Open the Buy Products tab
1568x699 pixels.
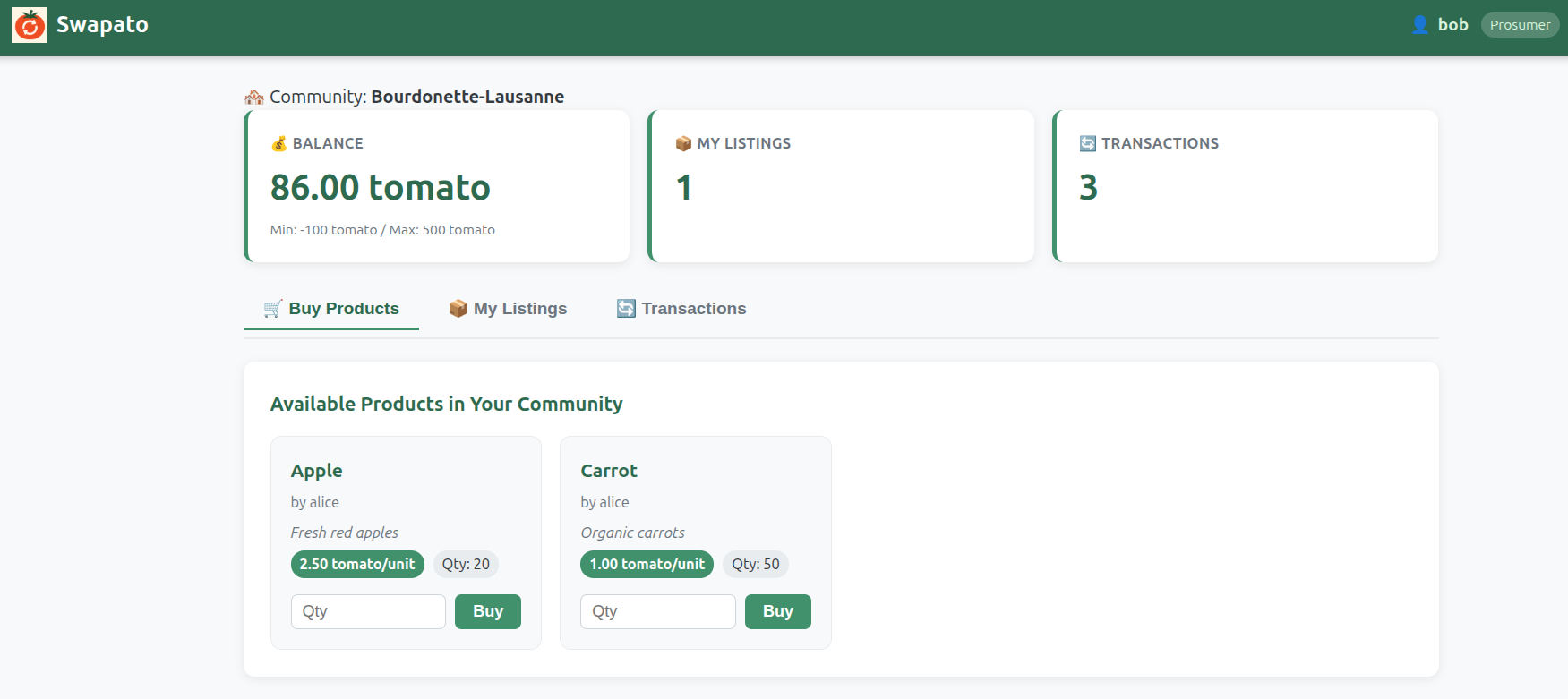pos(331,309)
